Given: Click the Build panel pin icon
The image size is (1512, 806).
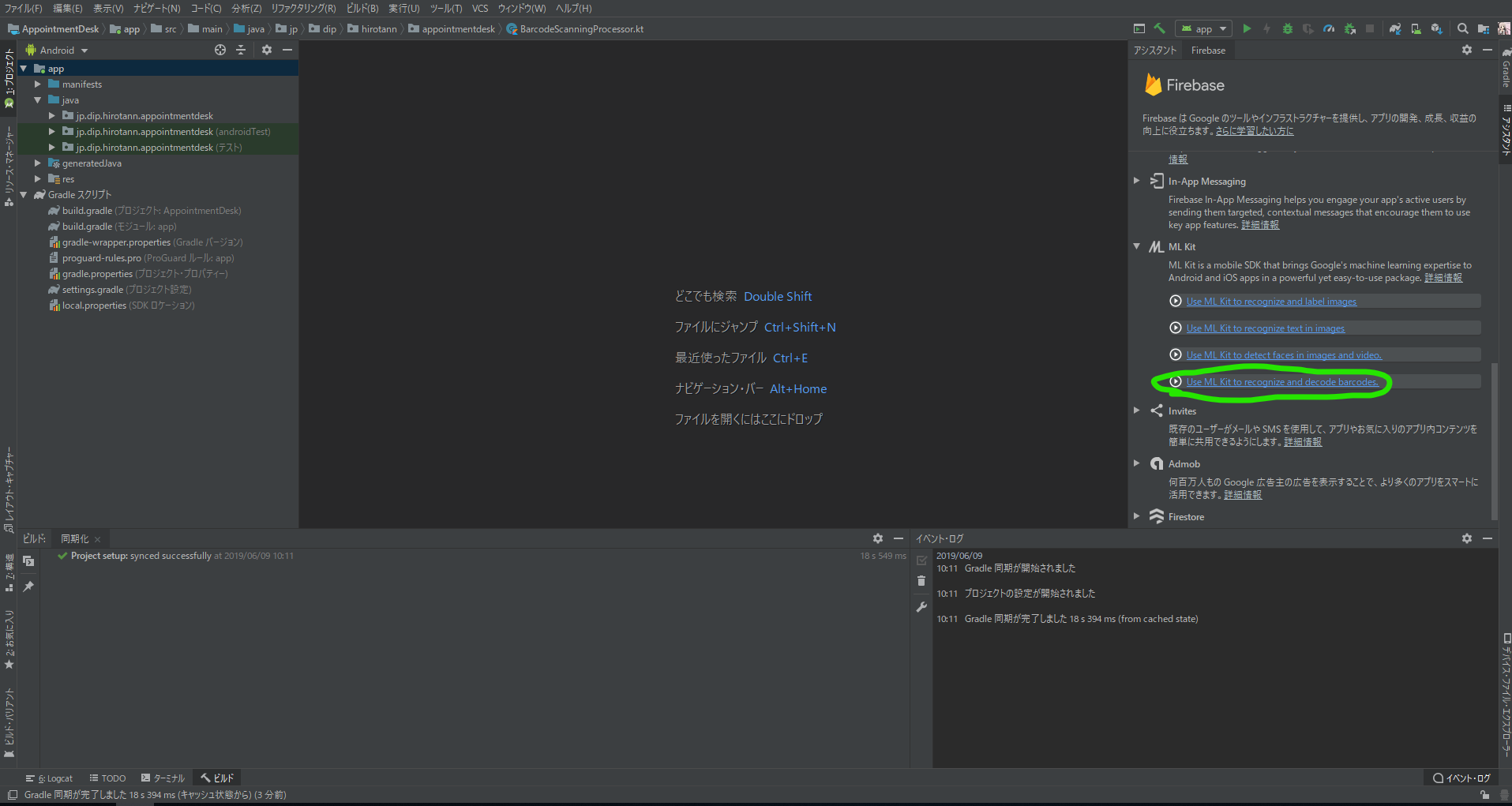Looking at the screenshot, I should pos(28,587).
